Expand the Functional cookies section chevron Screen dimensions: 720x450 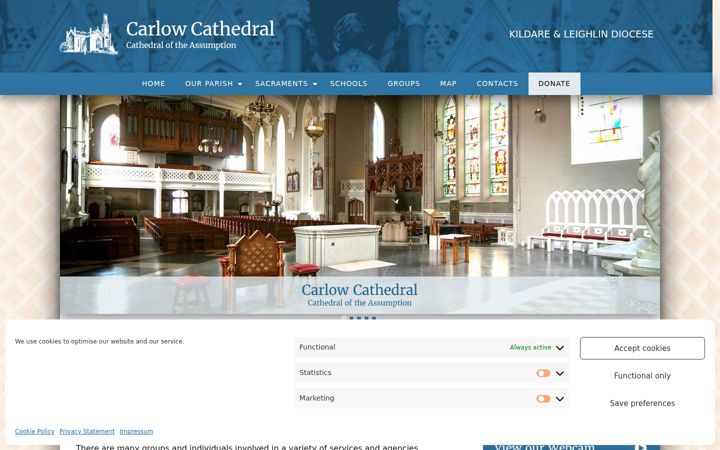pos(560,348)
